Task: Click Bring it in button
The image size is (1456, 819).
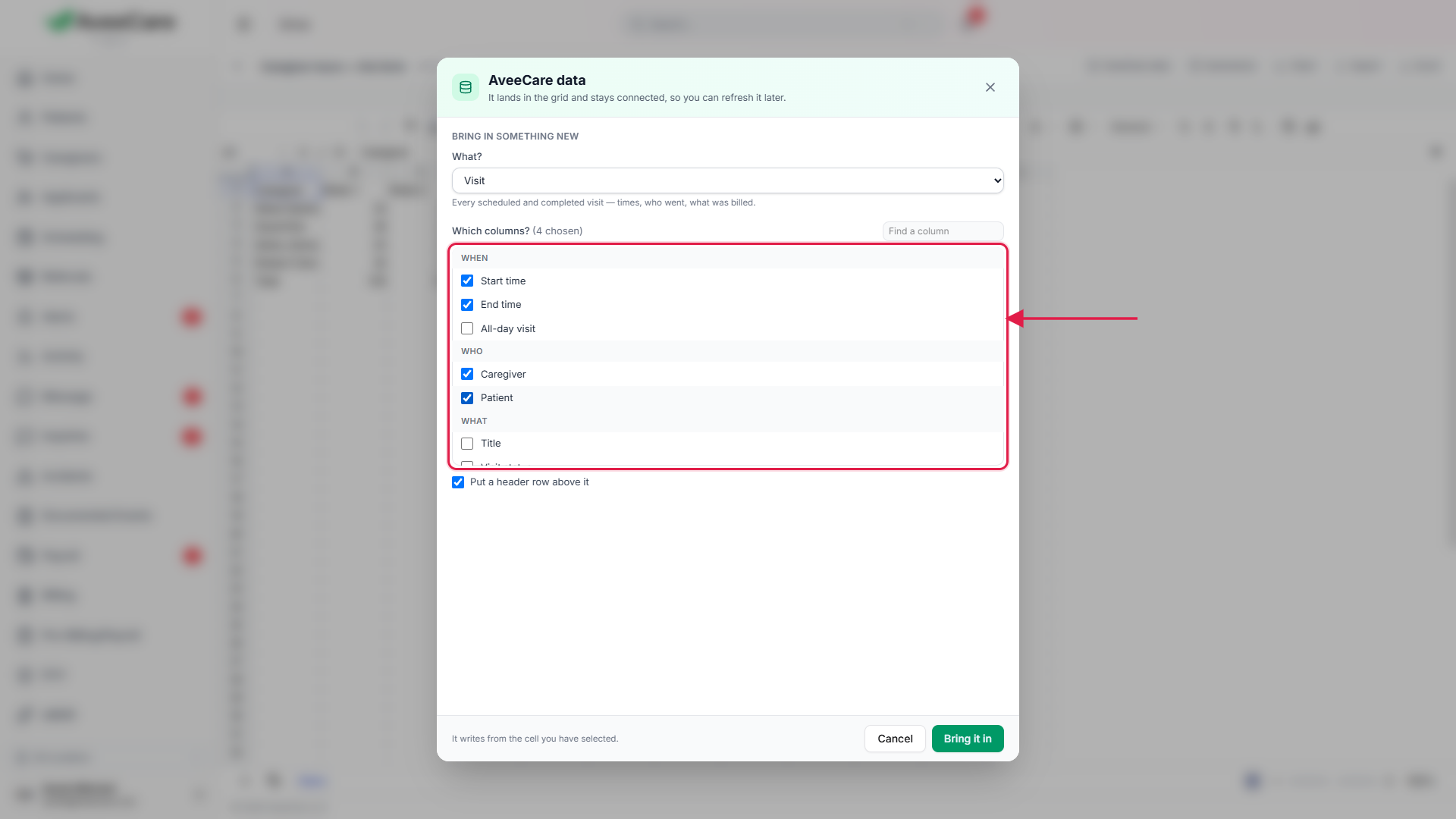Action: pos(968,739)
